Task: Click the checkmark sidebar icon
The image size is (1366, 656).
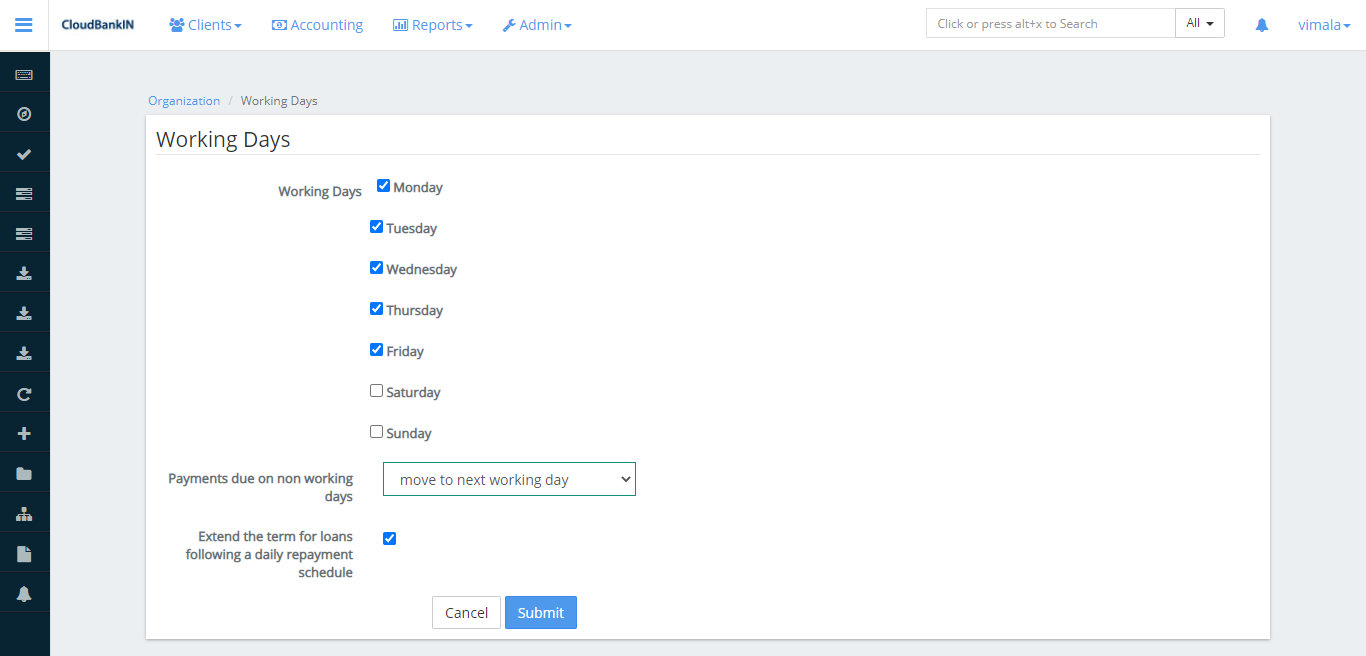Action: click(x=24, y=154)
